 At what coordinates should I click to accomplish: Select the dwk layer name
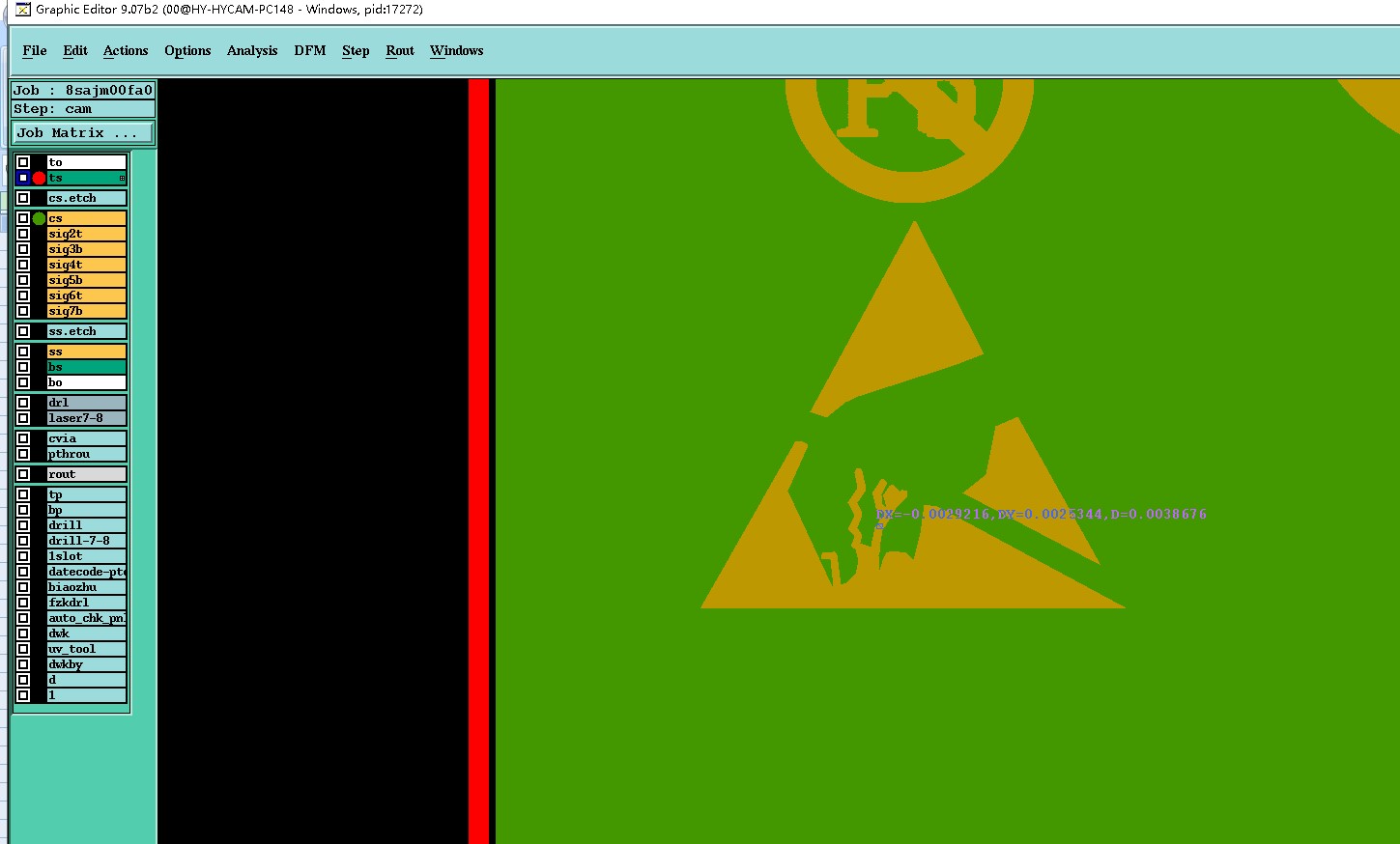[x=87, y=633]
